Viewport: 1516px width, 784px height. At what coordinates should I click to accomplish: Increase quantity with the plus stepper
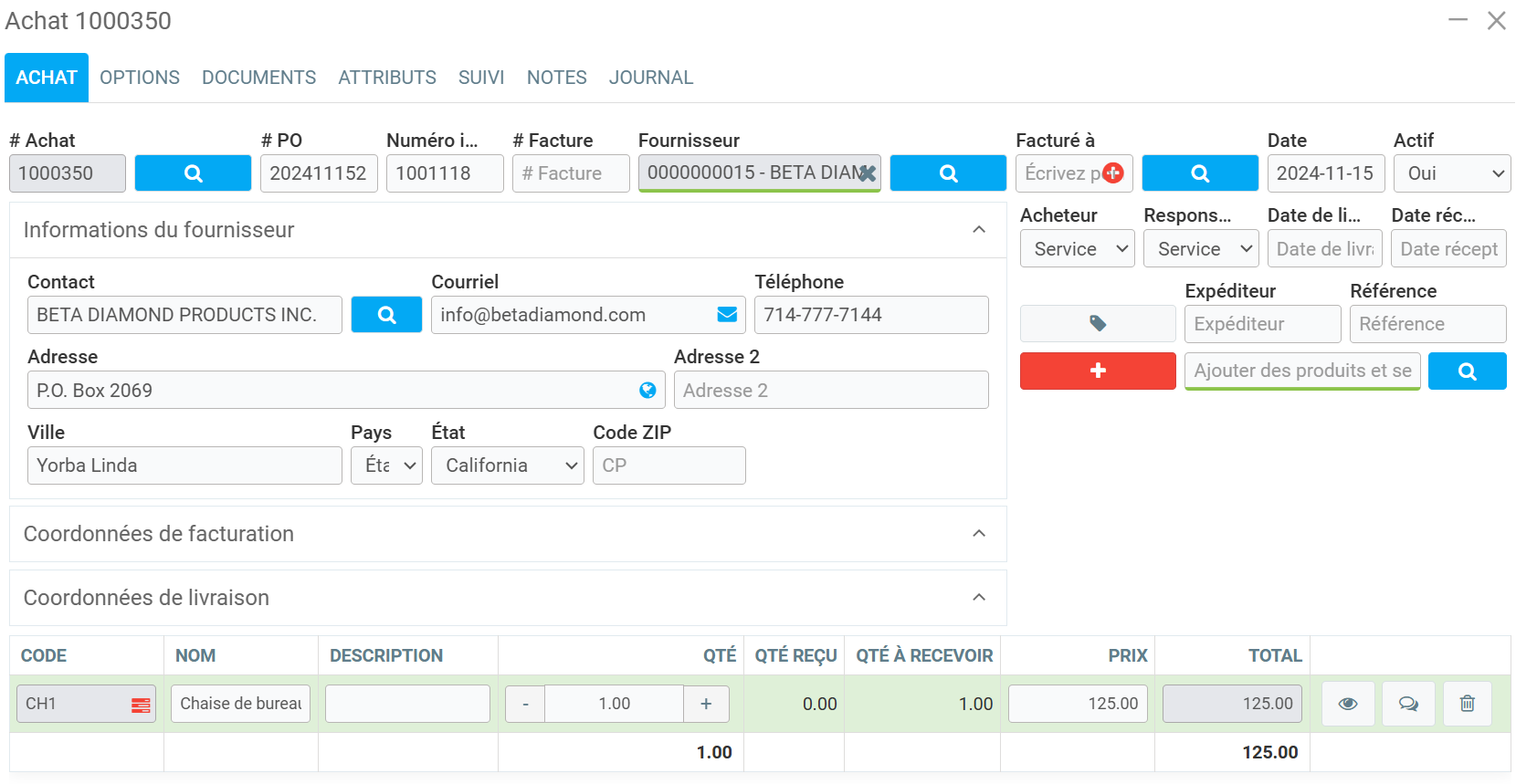[706, 704]
